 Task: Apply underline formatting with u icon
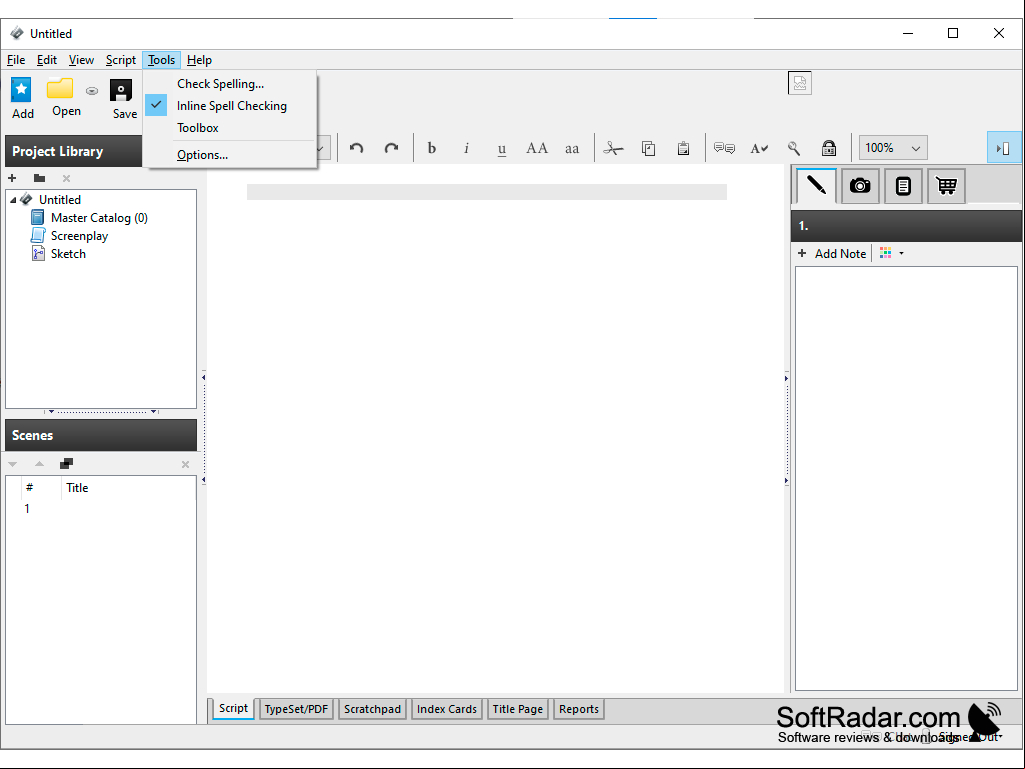tap(501, 149)
